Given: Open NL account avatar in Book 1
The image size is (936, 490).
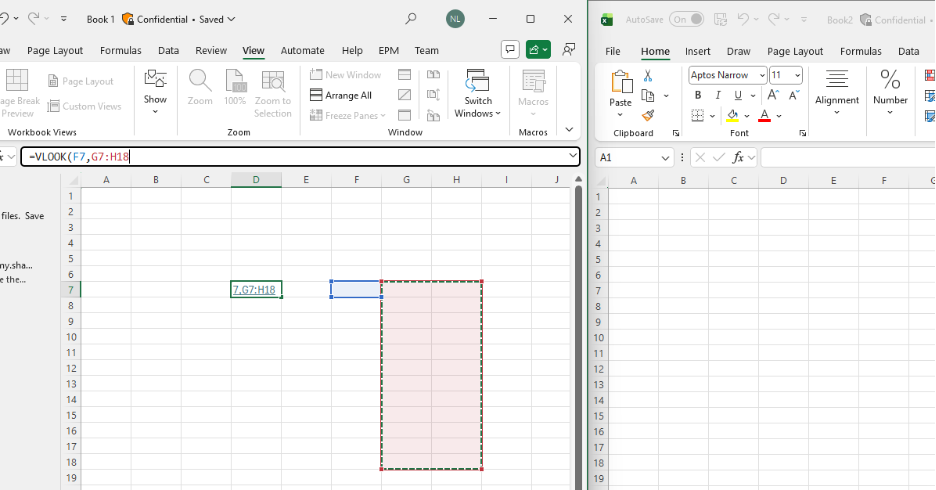Looking at the screenshot, I should point(455,19).
